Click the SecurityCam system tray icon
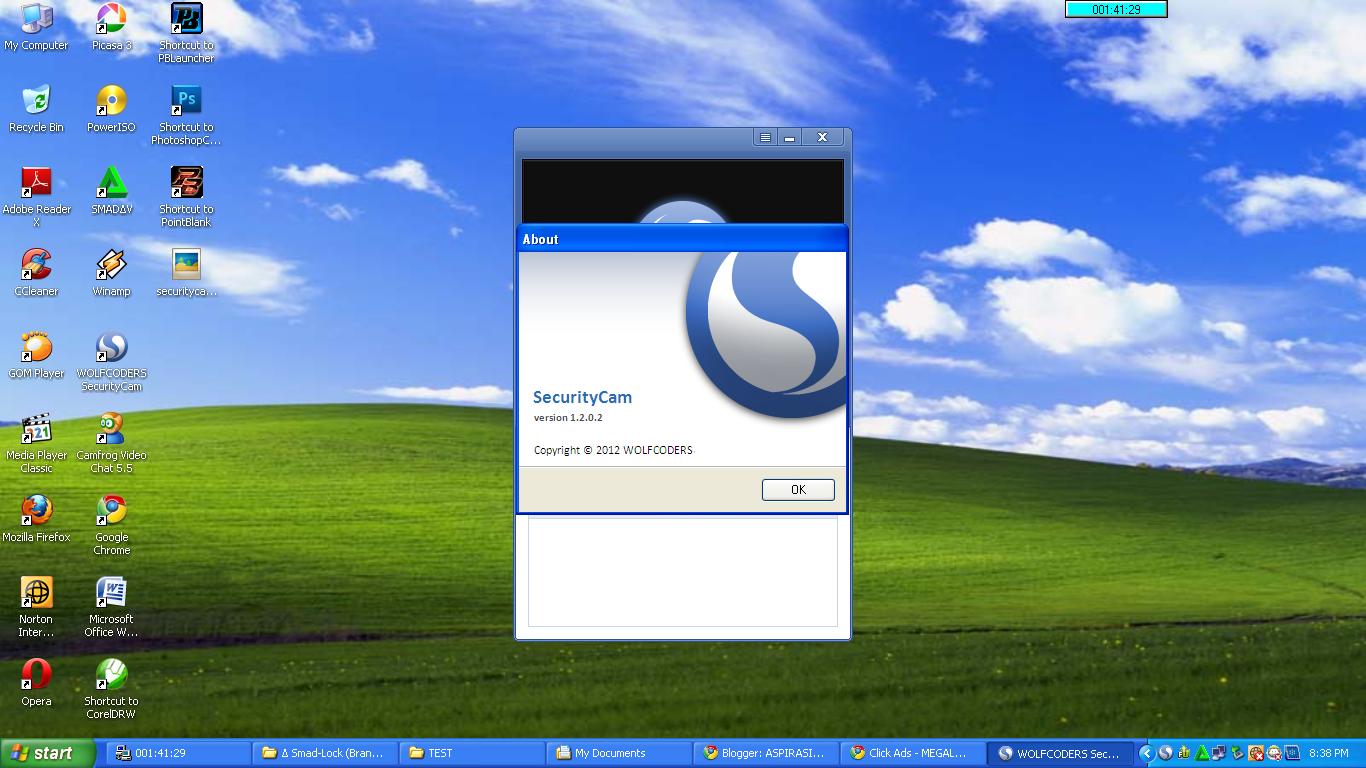 1165,753
